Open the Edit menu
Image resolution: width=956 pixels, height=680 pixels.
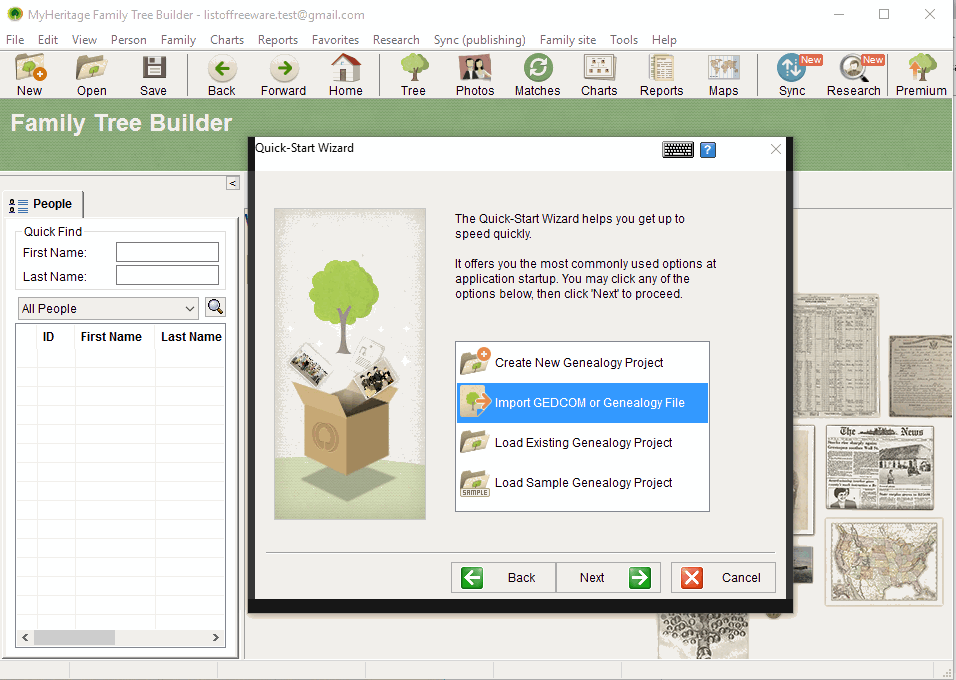click(48, 40)
